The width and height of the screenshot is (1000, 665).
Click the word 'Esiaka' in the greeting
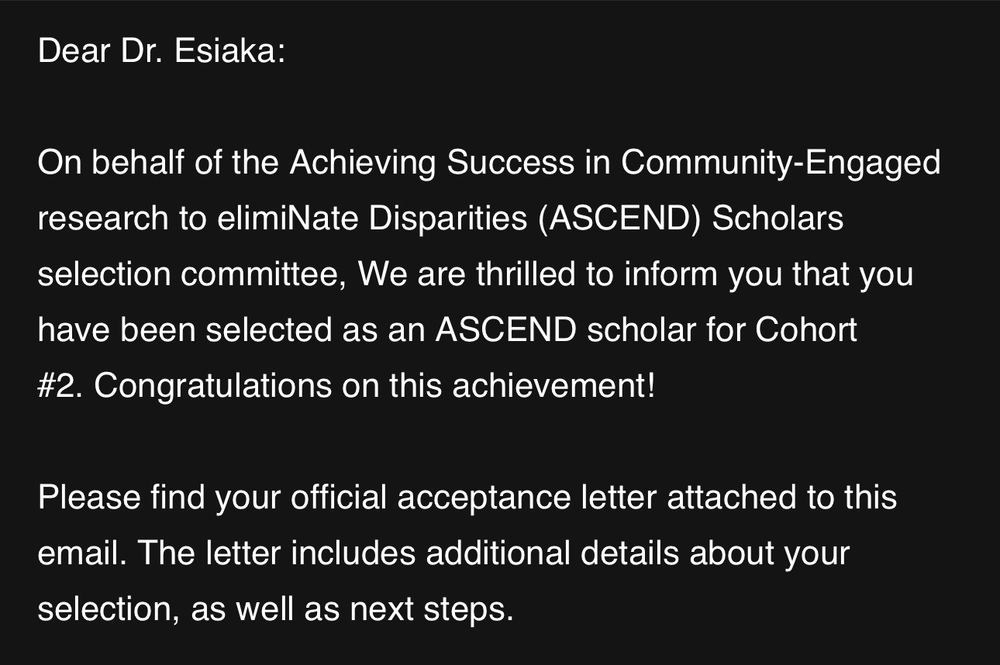(224, 50)
